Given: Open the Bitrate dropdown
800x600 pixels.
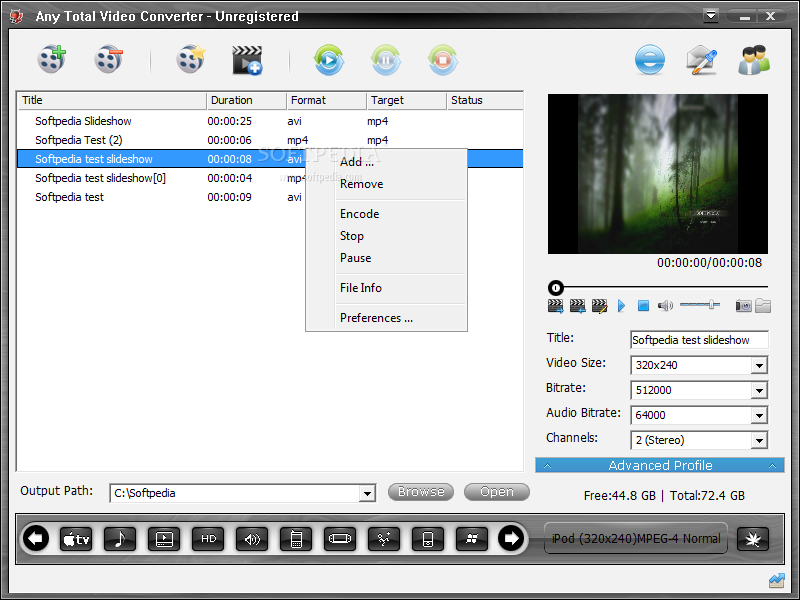Looking at the screenshot, I should tap(759, 390).
